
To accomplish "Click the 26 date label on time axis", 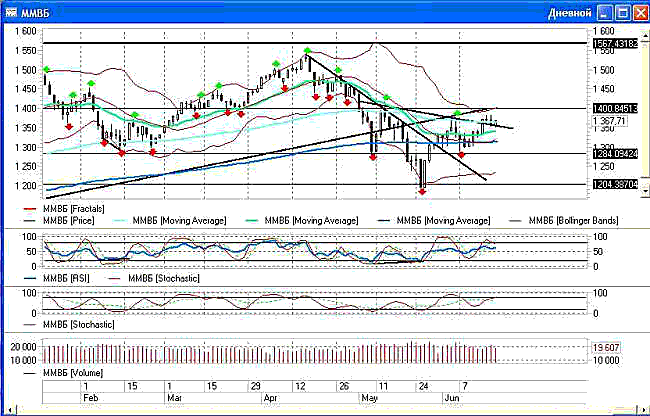I will pyautogui.click(x=344, y=386).
